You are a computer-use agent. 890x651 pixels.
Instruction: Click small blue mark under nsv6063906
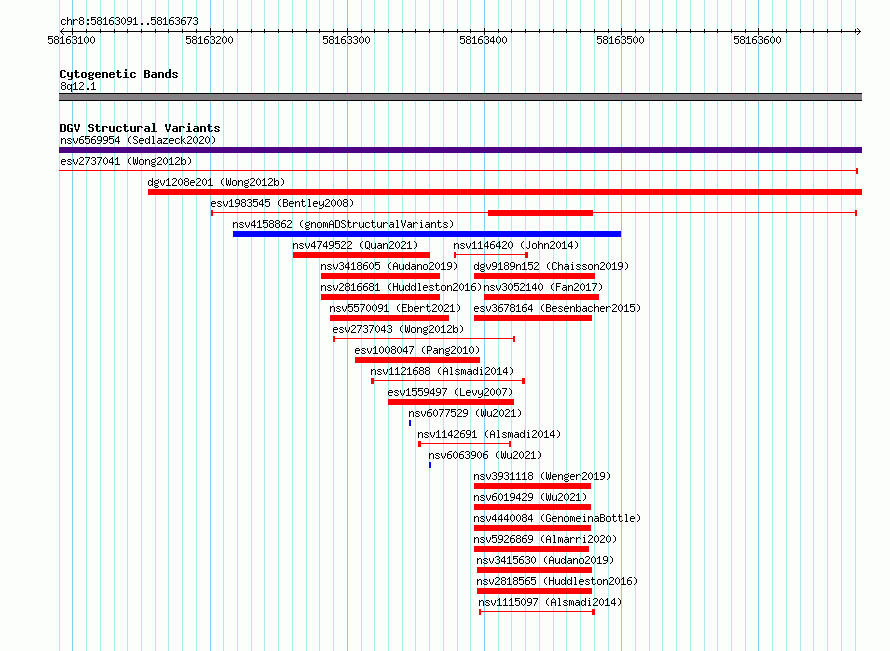430,465
